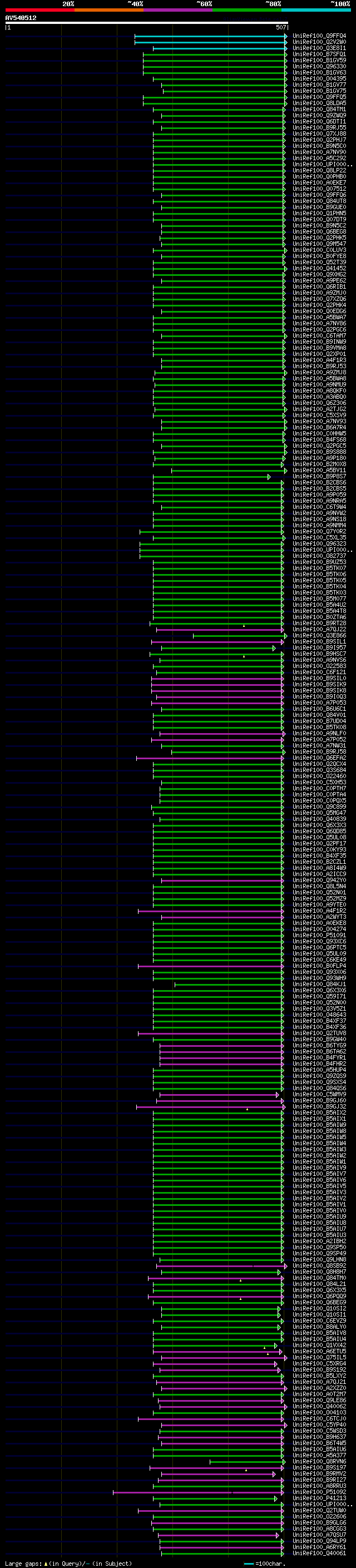Image resolution: width=356 pixels, height=1568 pixels.
Task: Select hit label UniRef100_A7QJ22
Action: click(x=319, y=629)
